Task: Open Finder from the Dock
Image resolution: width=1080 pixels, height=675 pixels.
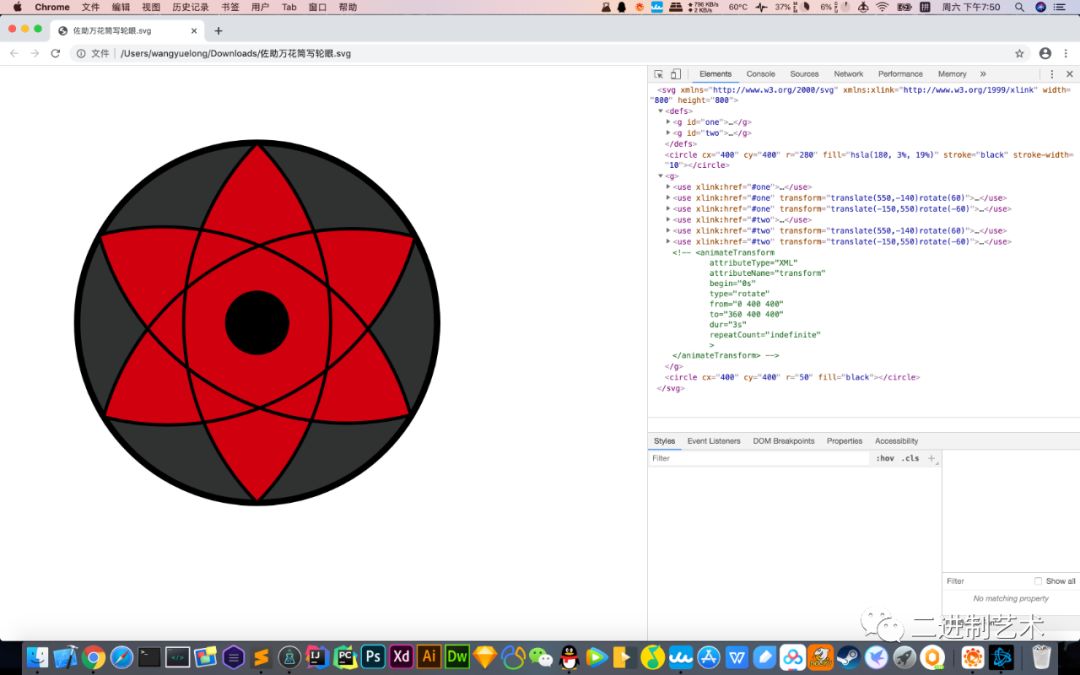Action: (x=37, y=656)
